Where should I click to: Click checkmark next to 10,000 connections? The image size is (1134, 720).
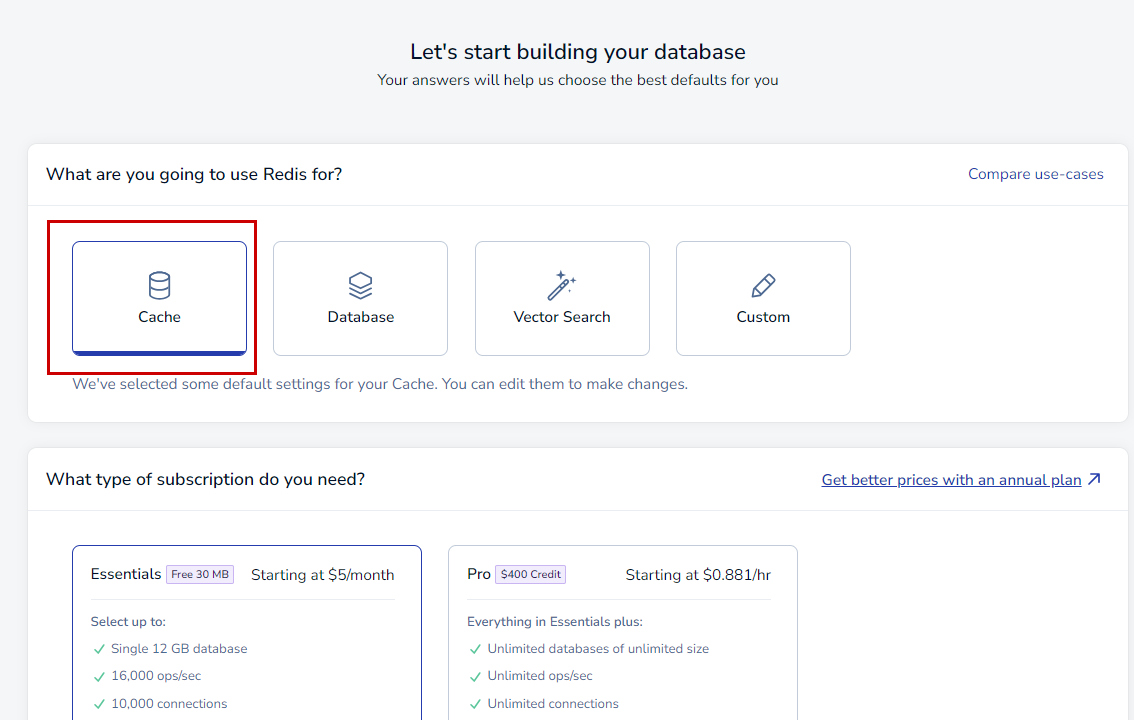click(99, 704)
